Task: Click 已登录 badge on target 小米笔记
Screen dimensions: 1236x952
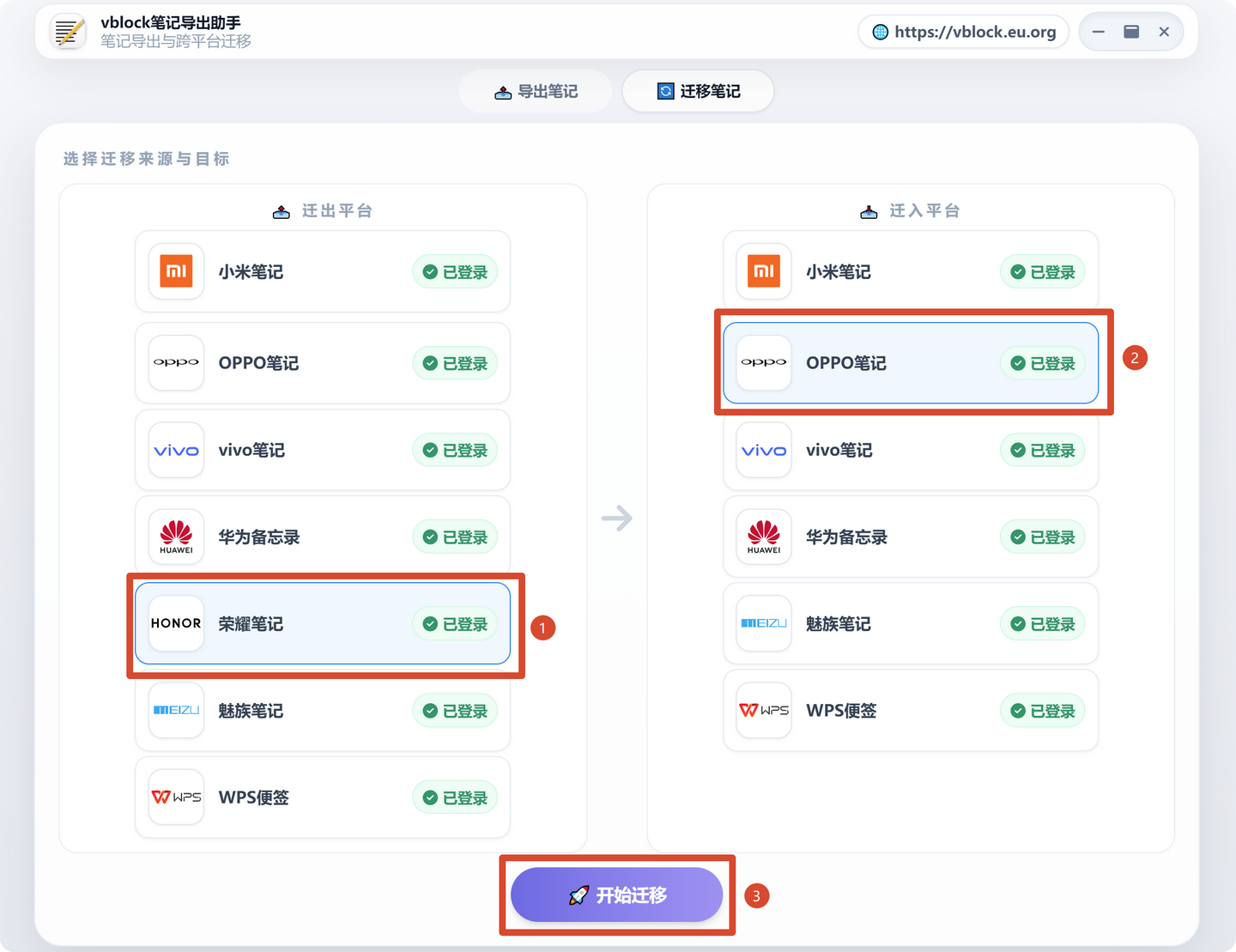Action: tap(1043, 272)
